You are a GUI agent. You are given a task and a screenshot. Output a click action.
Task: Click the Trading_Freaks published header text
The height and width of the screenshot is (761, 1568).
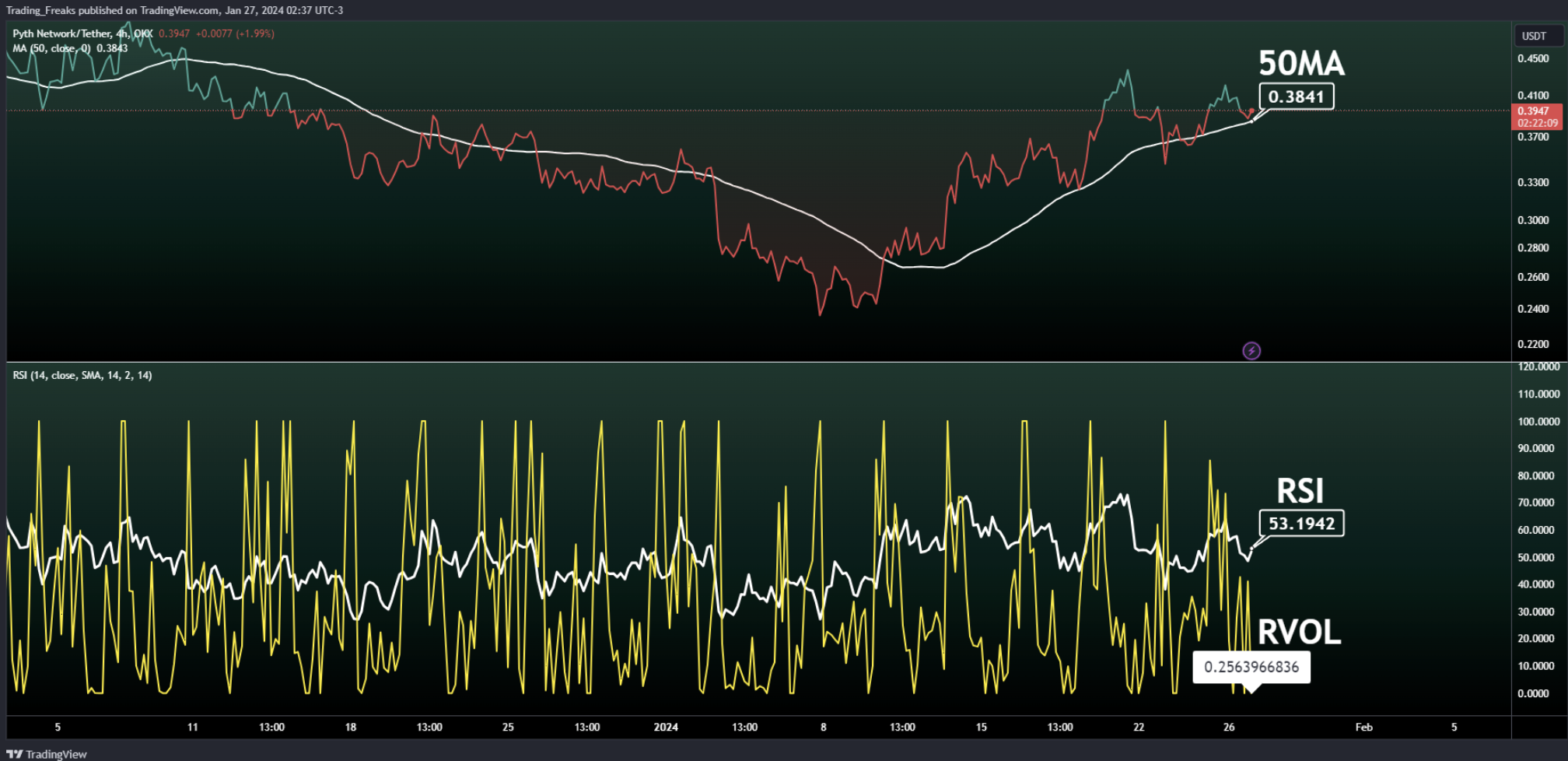point(175,10)
